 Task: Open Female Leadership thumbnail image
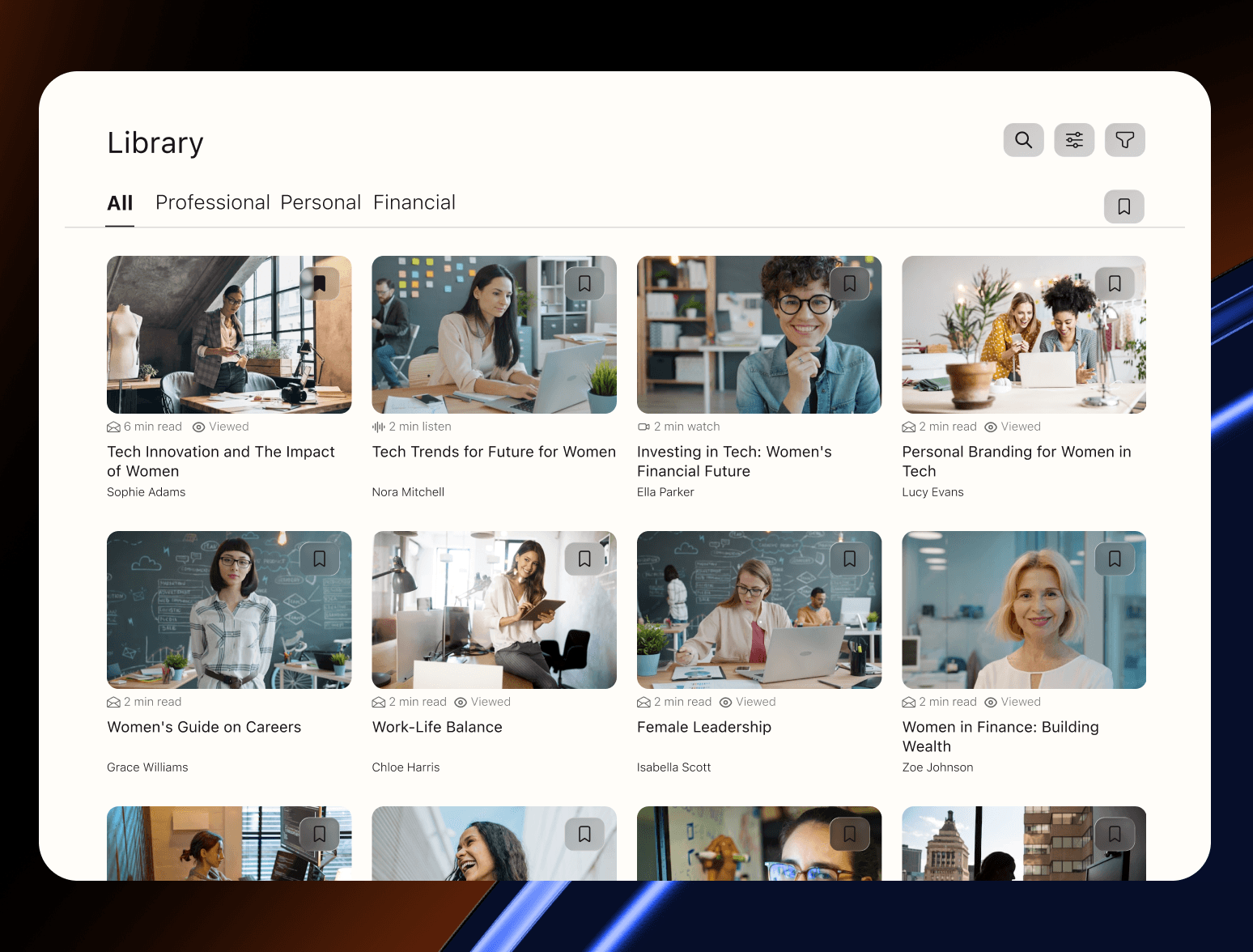click(x=759, y=610)
